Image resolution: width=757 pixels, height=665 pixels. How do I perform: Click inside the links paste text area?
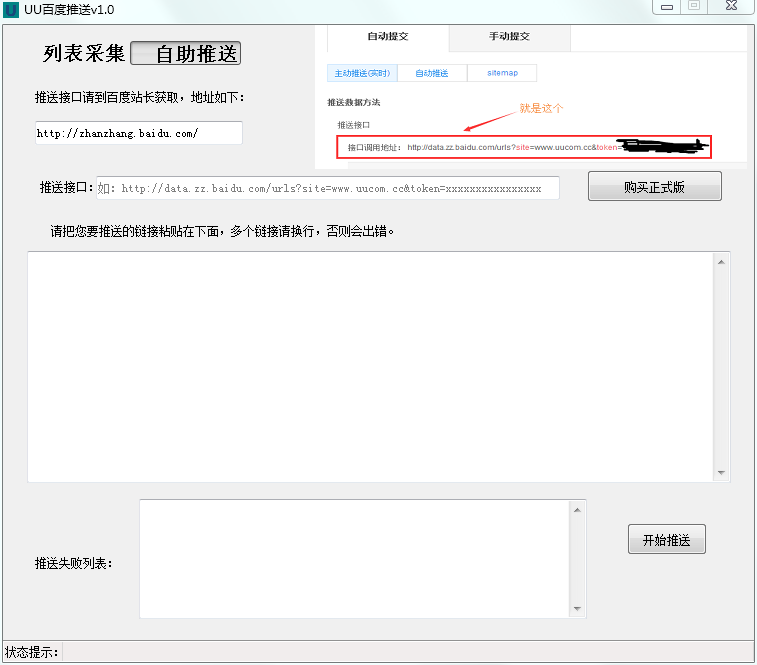coord(370,367)
